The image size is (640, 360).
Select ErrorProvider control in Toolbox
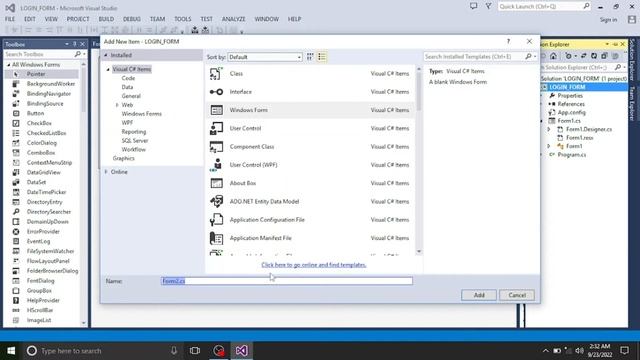(43, 231)
